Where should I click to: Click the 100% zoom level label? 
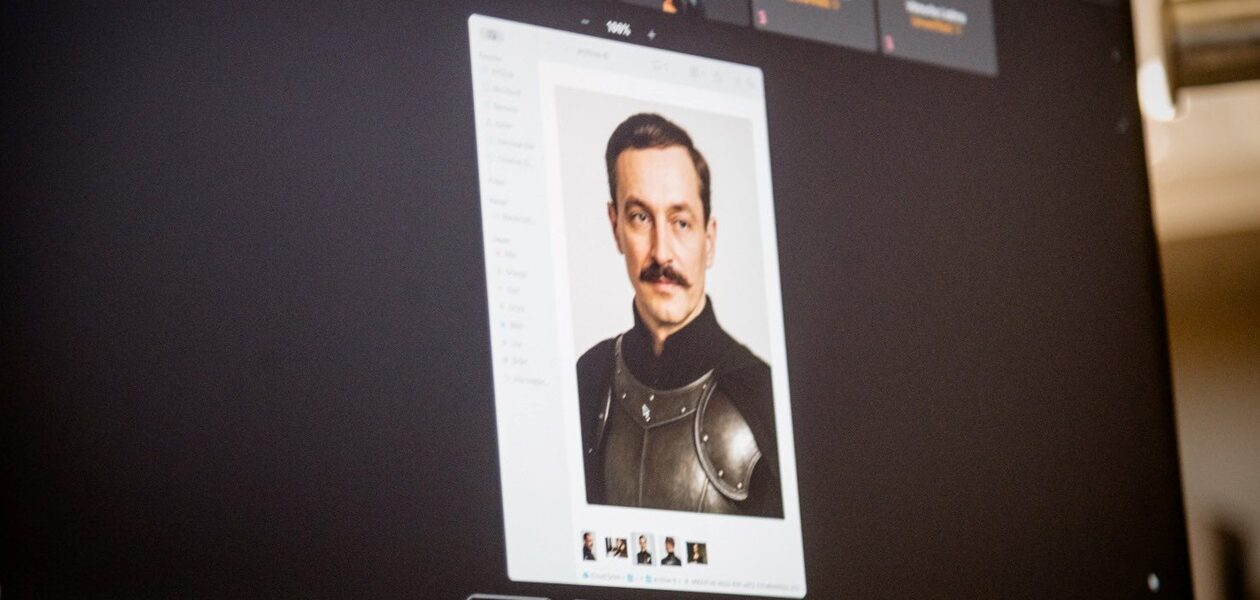(618, 28)
